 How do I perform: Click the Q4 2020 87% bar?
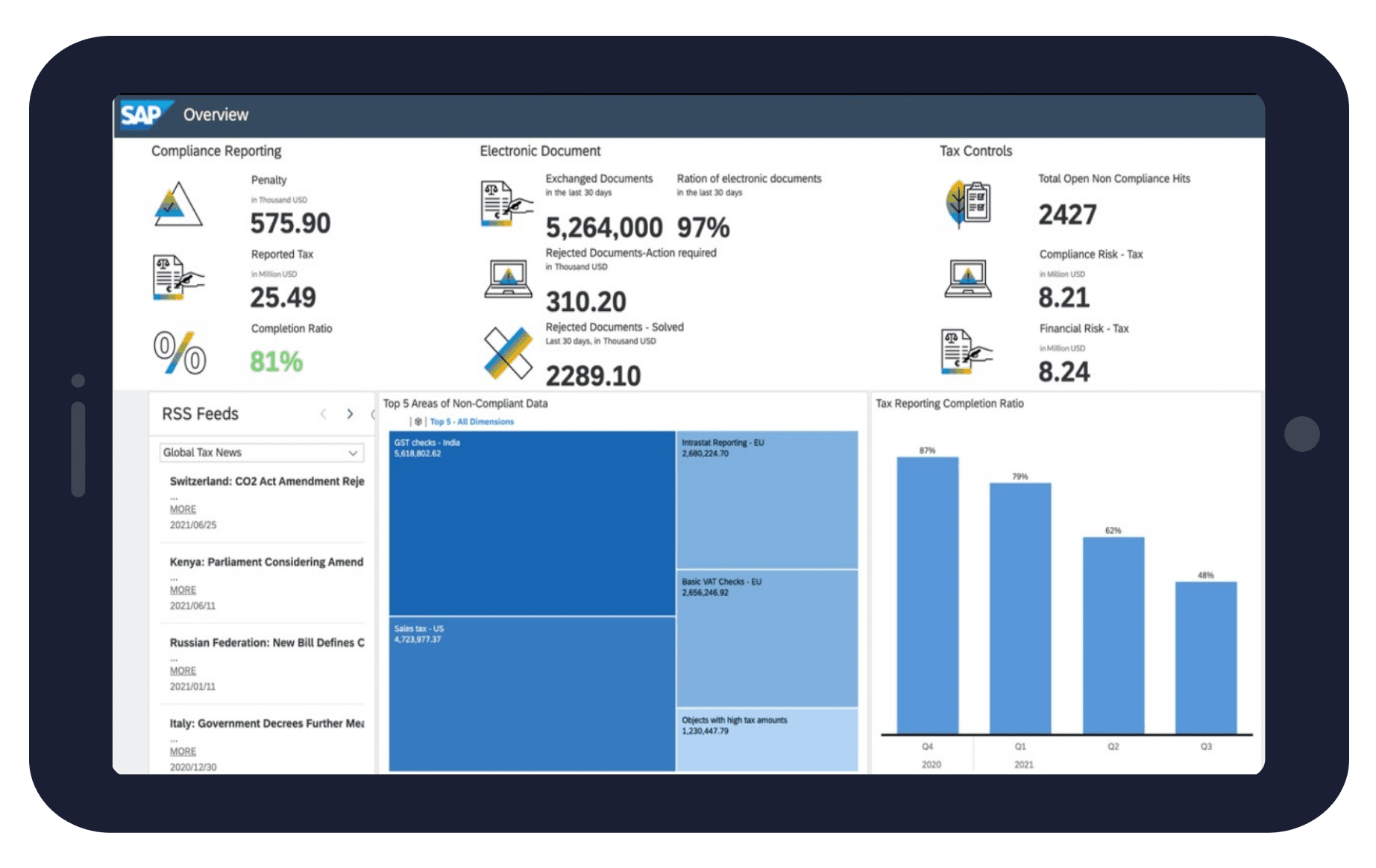click(x=927, y=595)
